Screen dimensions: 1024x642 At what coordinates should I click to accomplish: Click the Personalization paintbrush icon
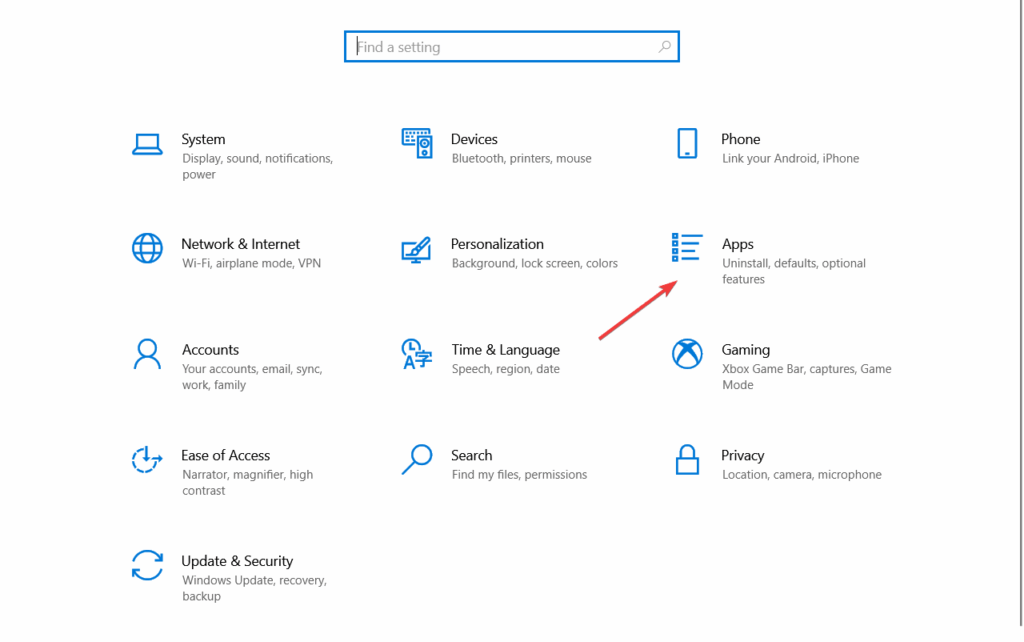(x=417, y=249)
